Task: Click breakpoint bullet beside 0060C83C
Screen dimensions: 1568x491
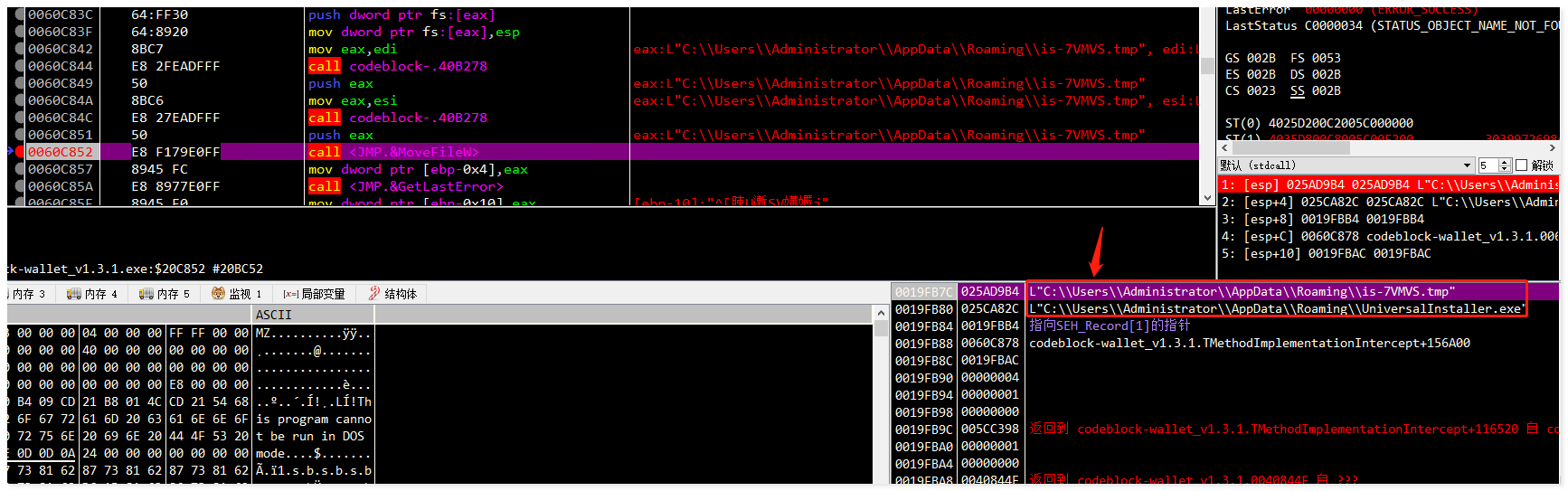Action: (x=20, y=14)
